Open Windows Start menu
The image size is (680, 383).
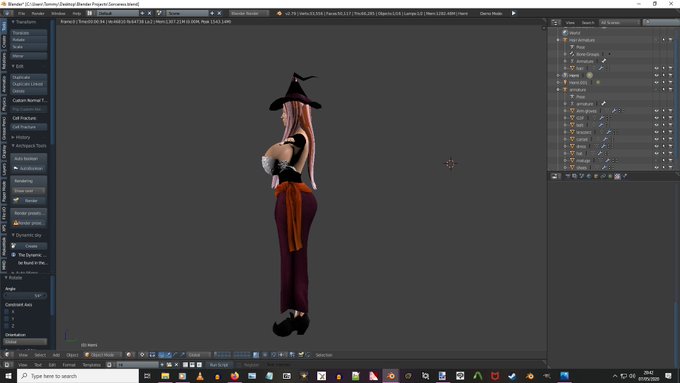pos(8,376)
